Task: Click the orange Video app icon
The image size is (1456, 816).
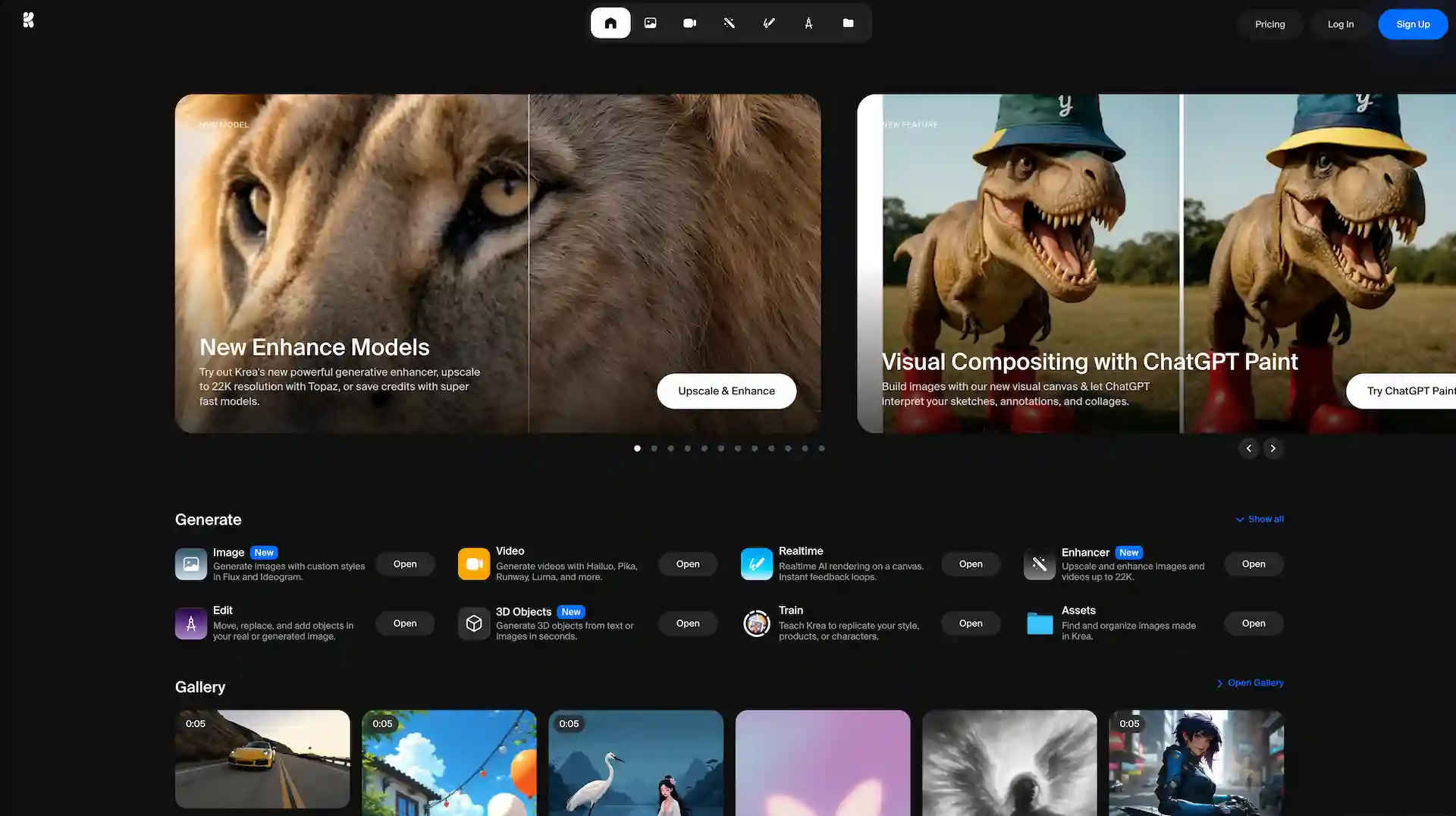Action: coord(474,564)
